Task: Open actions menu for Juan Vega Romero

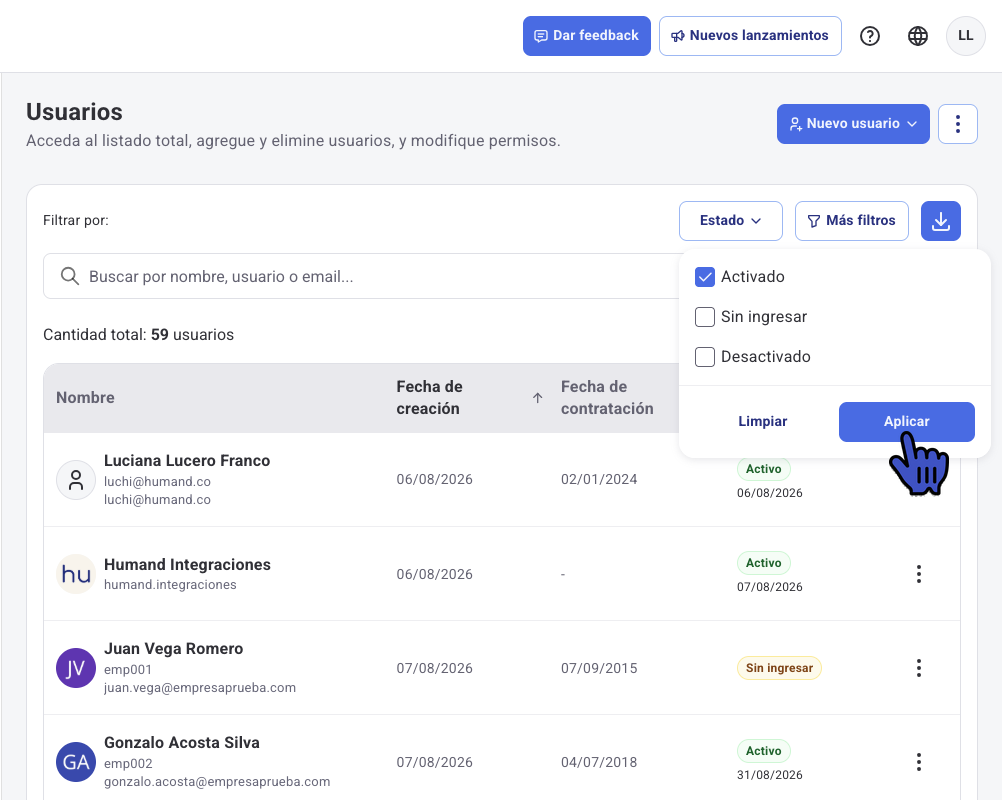Action: [x=919, y=668]
